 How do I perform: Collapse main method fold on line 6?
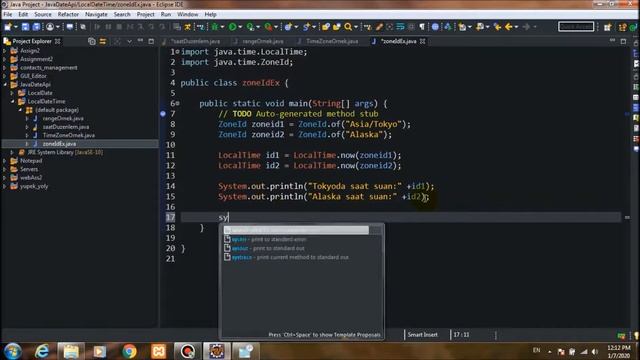pos(178,103)
